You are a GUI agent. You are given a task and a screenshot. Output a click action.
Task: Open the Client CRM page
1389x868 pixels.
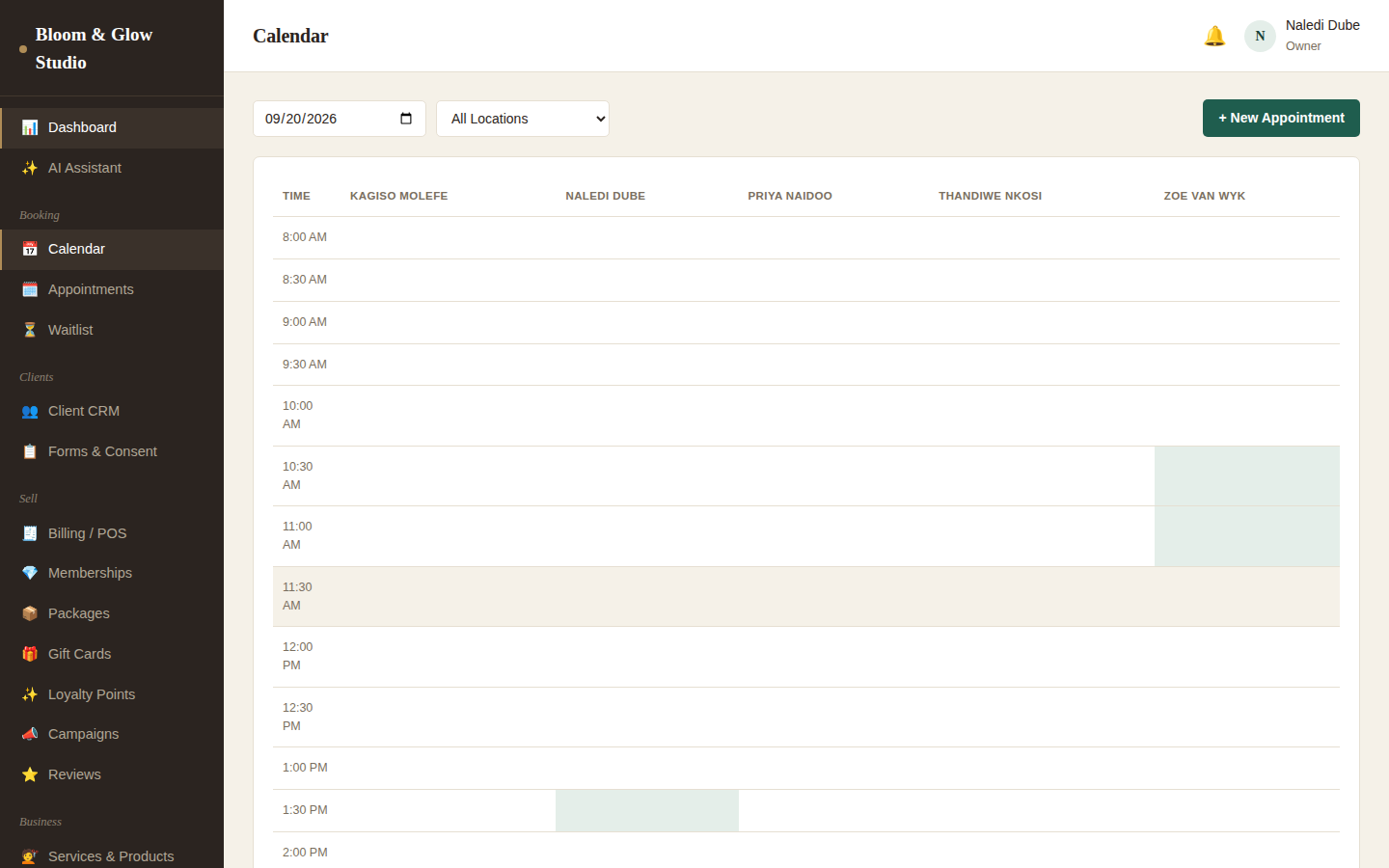pos(112,411)
